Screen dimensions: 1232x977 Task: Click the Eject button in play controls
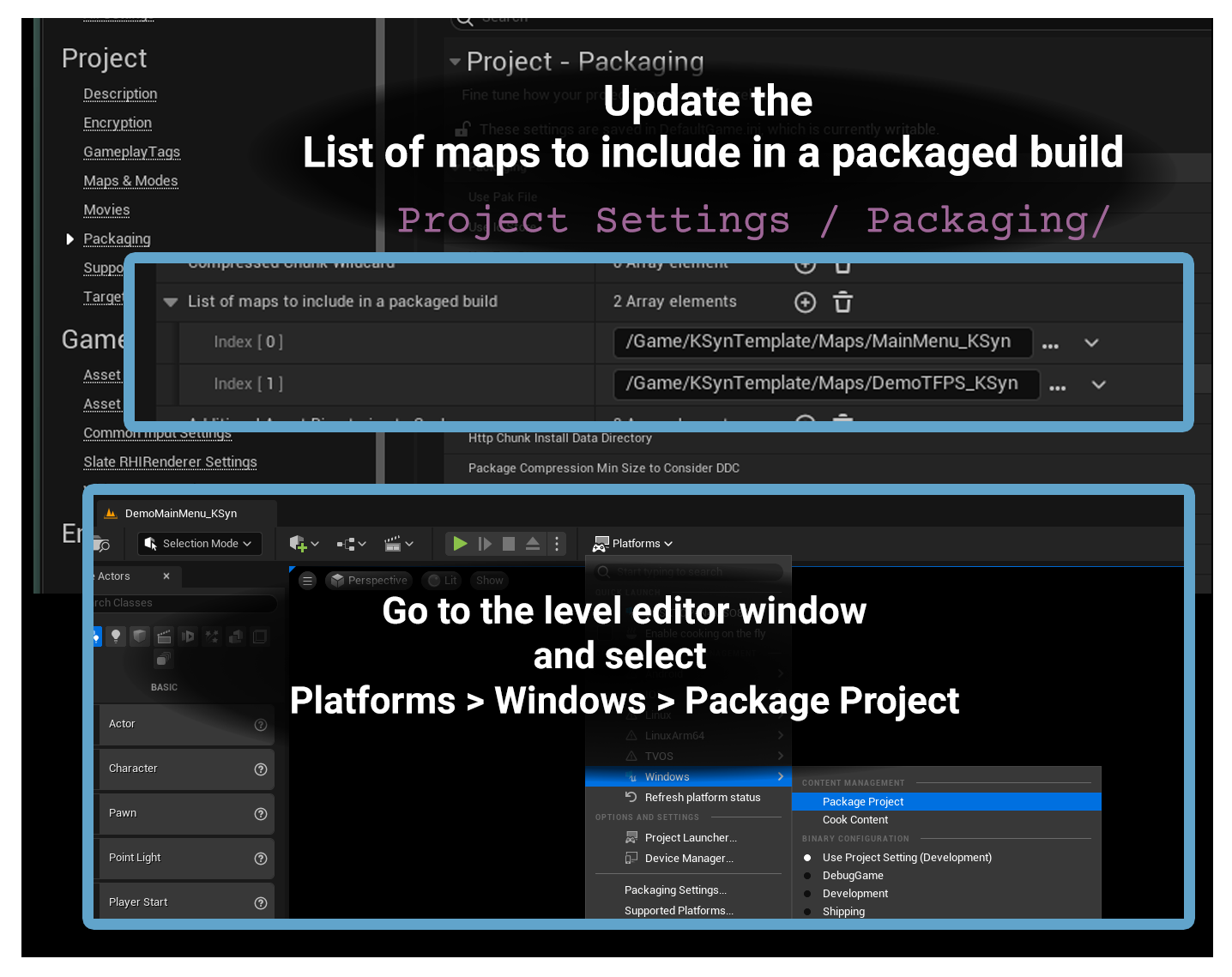[533, 543]
